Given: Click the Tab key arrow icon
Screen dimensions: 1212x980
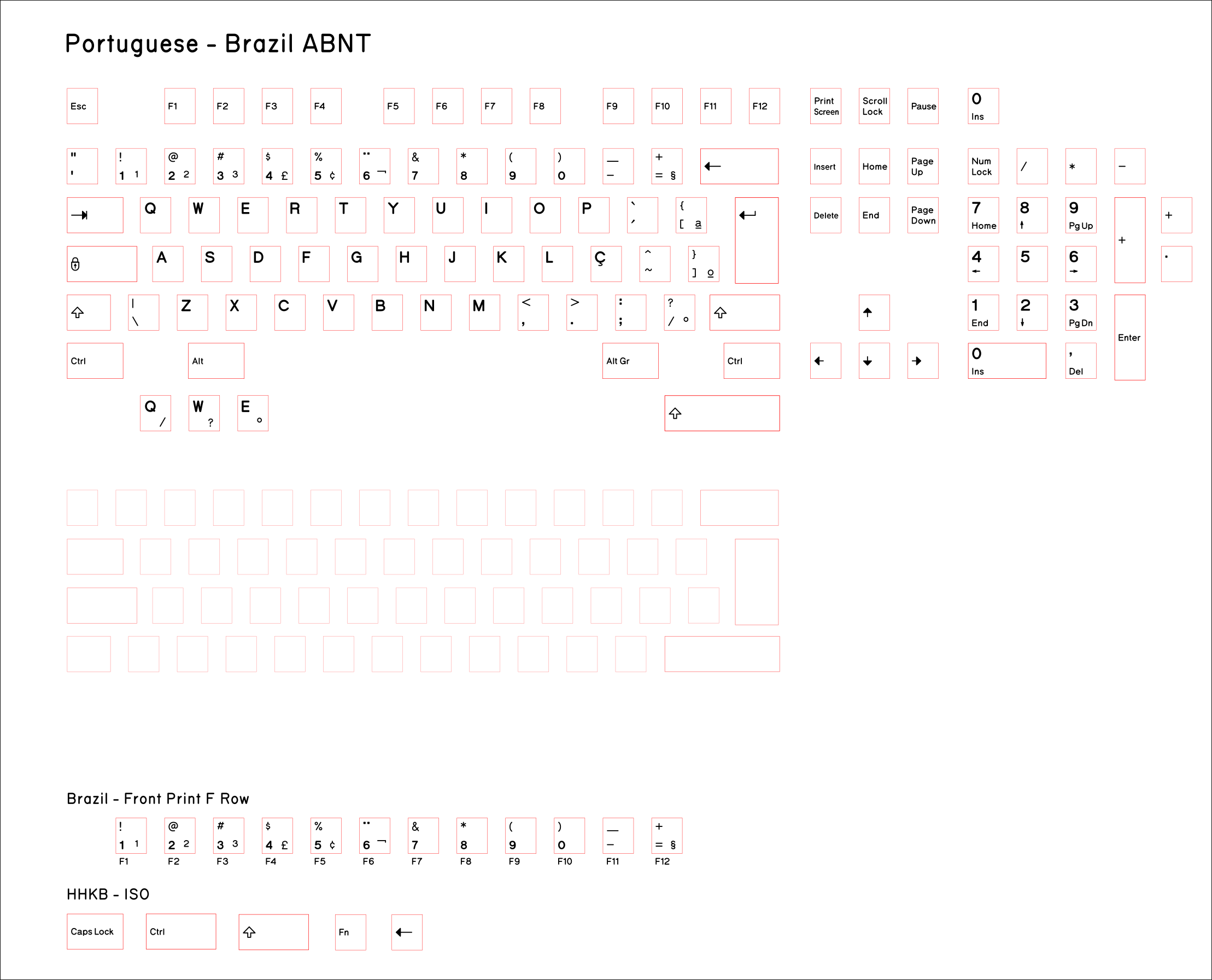Looking at the screenshot, I should pyautogui.click(x=80, y=215).
